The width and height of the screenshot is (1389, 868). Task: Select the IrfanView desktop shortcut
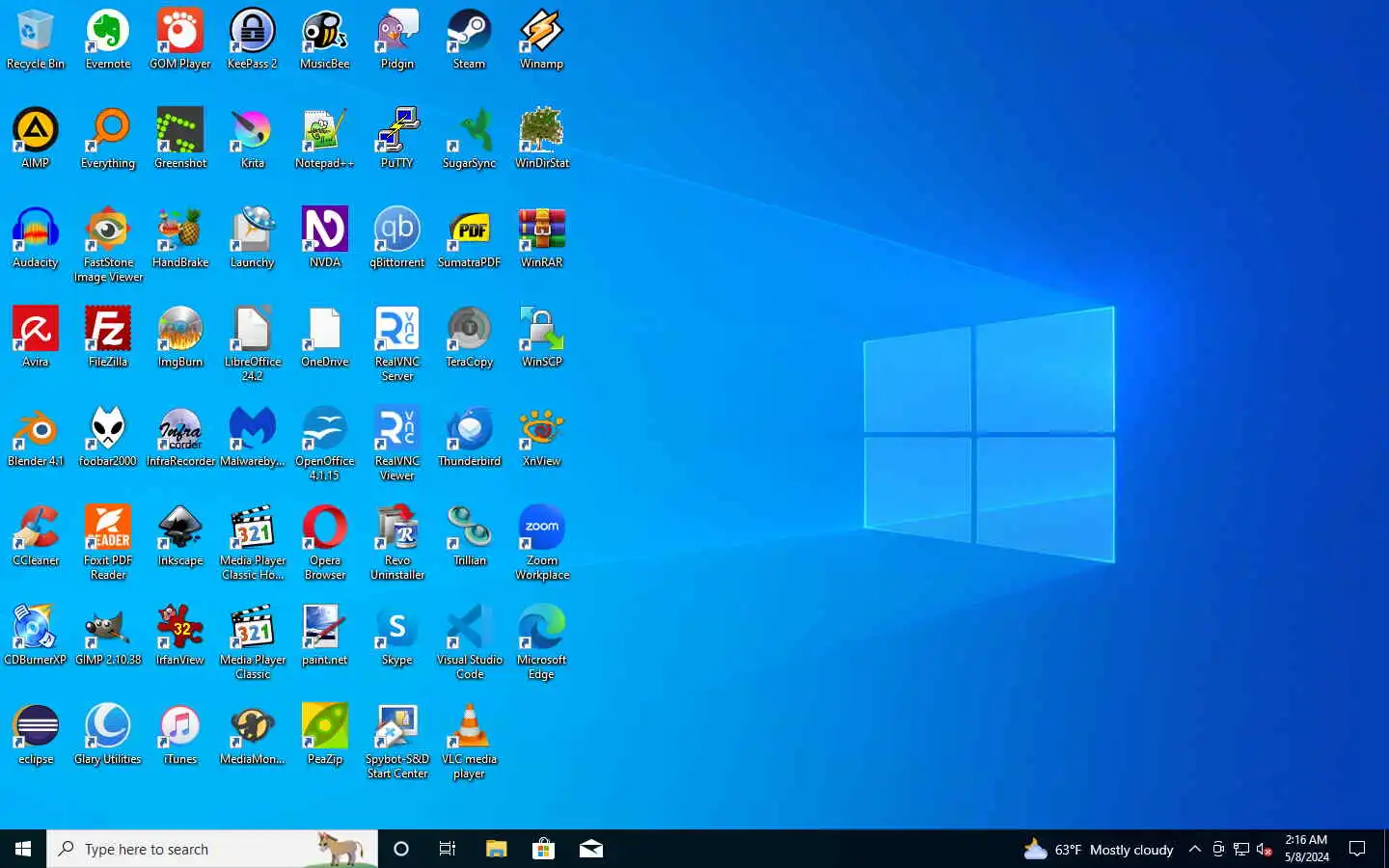click(180, 636)
